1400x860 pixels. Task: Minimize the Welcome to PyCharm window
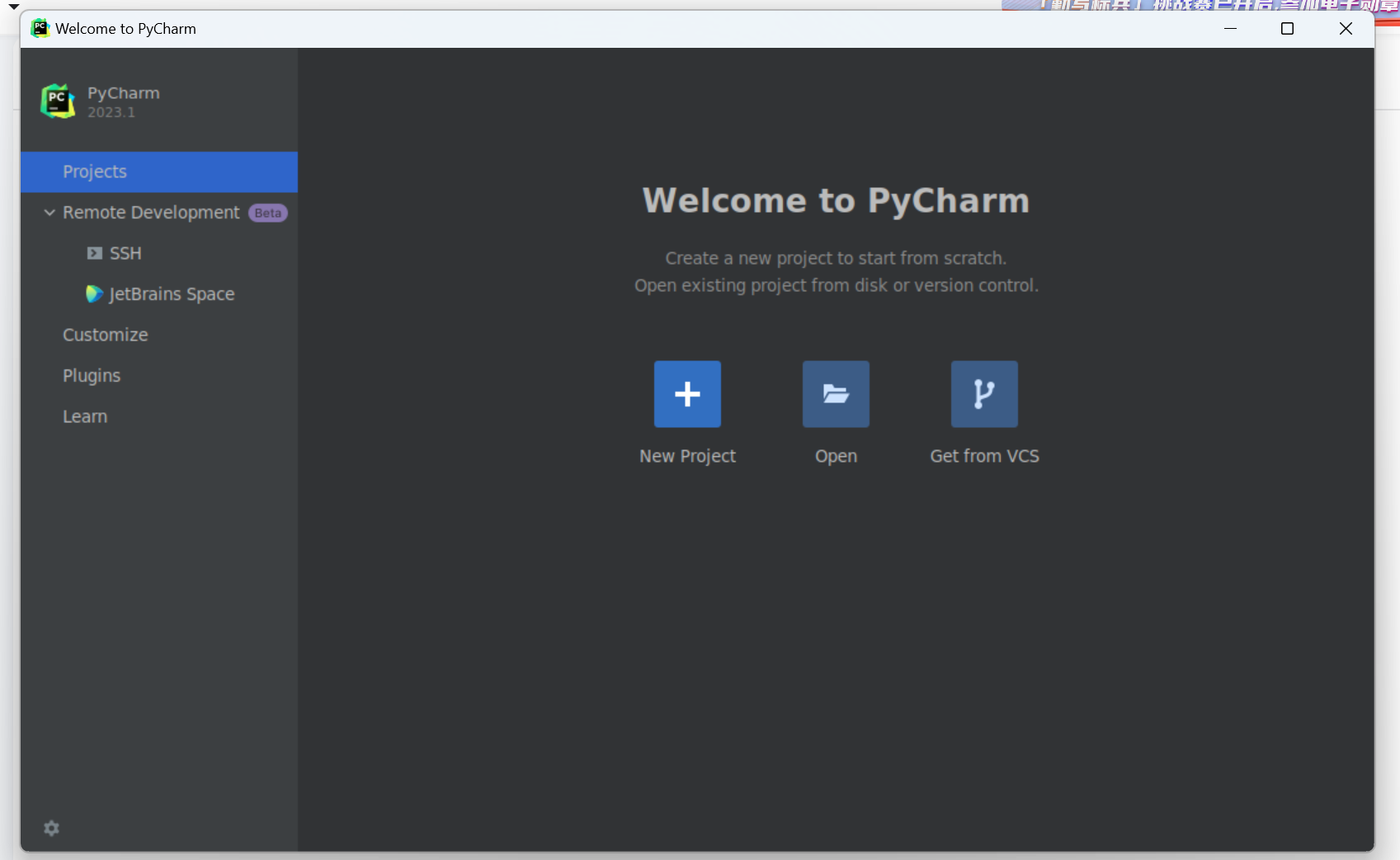pyautogui.click(x=1230, y=28)
